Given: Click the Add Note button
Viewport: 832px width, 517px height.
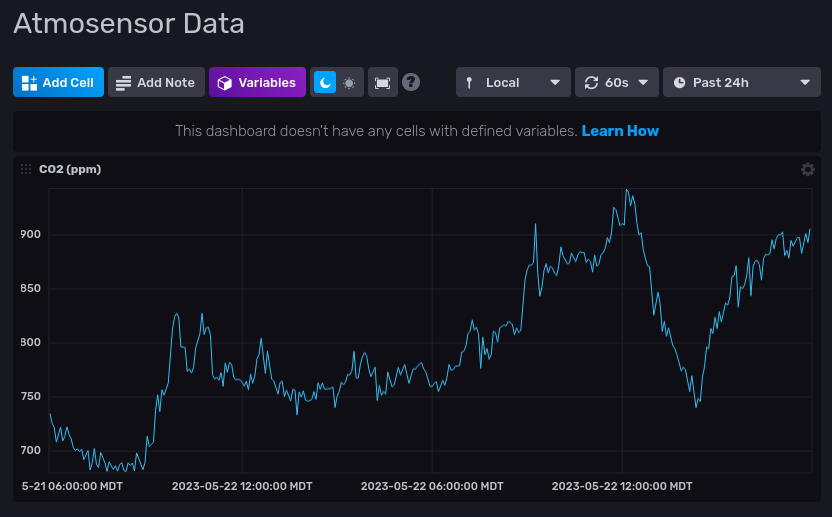Looking at the screenshot, I should pos(156,82).
